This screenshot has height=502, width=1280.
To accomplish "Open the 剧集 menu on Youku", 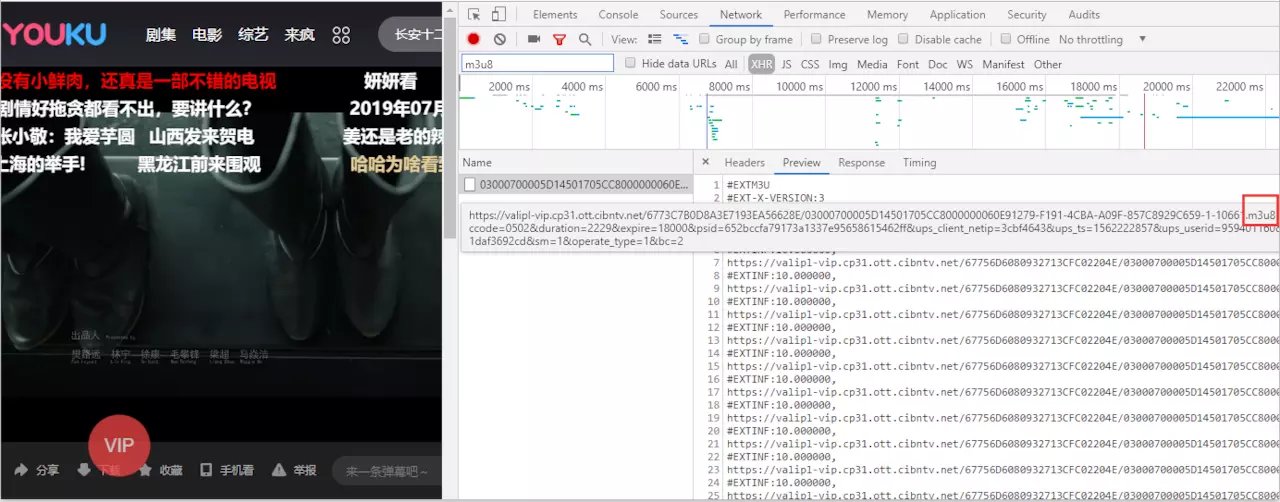I will pyautogui.click(x=161, y=35).
